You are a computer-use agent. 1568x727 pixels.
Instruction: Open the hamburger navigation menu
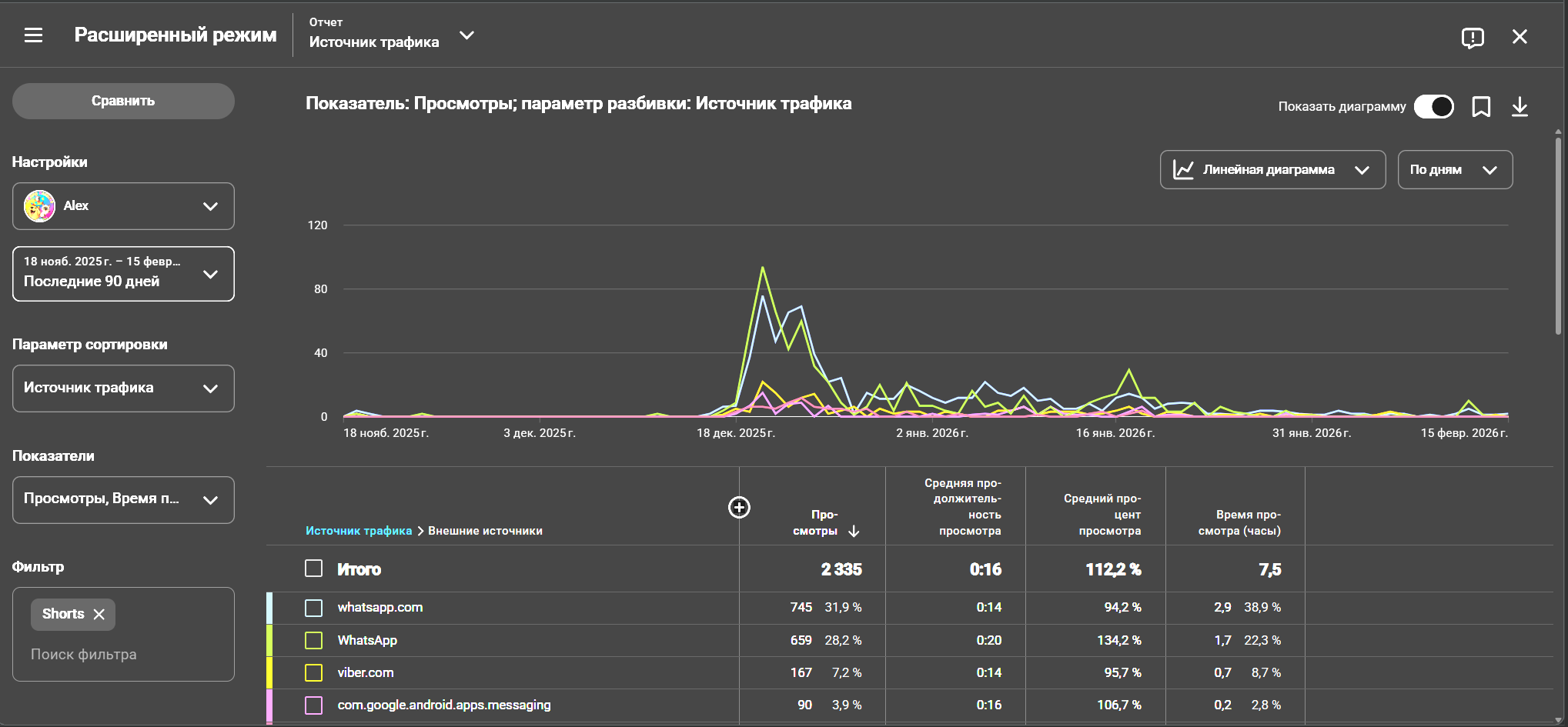click(33, 35)
